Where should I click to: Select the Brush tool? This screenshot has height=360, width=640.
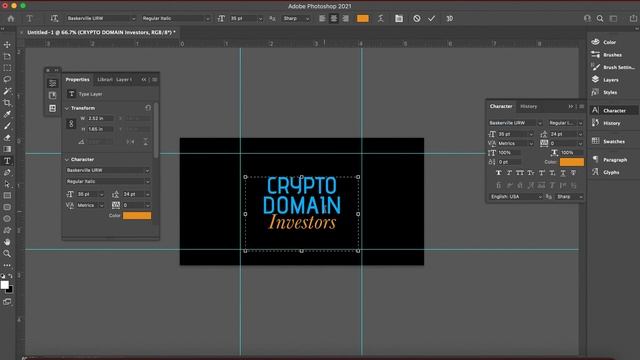[7, 126]
